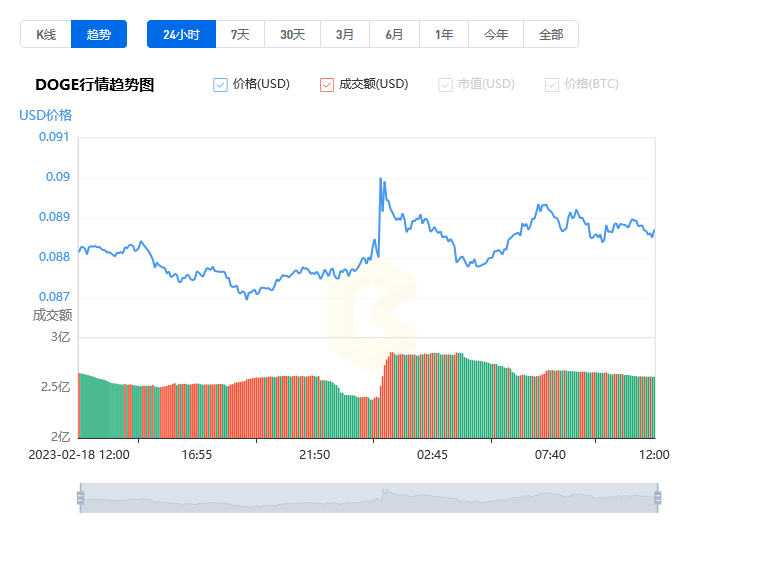Switch chart to the 6月 range
The height and width of the screenshot is (563, 780).
tap(394, 34)
